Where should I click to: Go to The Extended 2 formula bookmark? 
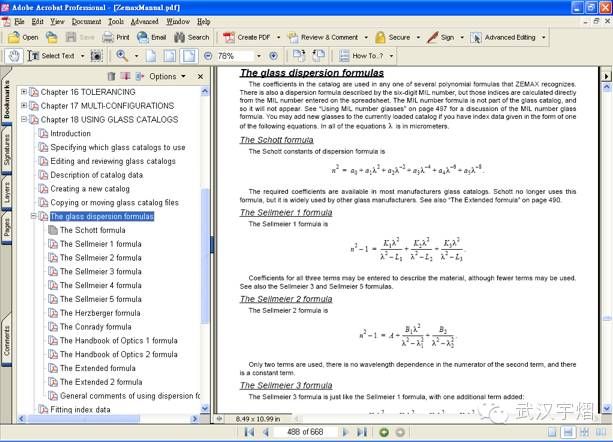pyautogui.click(x=101, y=382)
